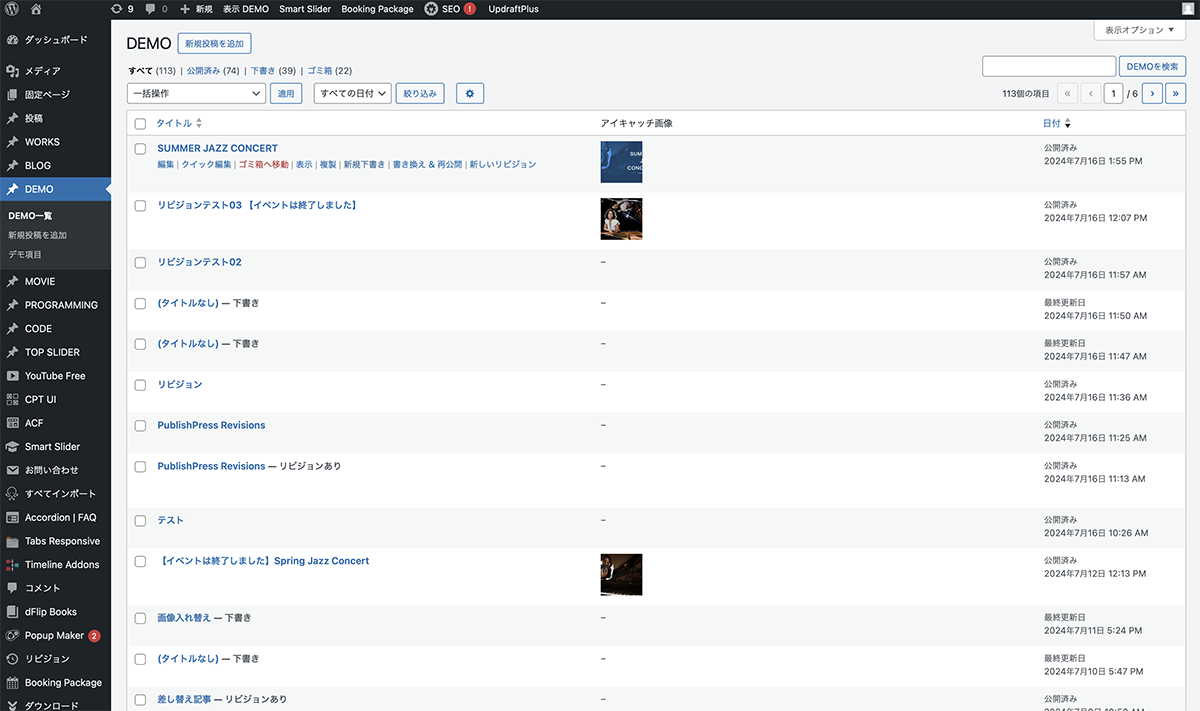Viewport: 1200px width, 711px height.
Task: Open comments bubble icon in admin bar
Action: pos(156,9)
